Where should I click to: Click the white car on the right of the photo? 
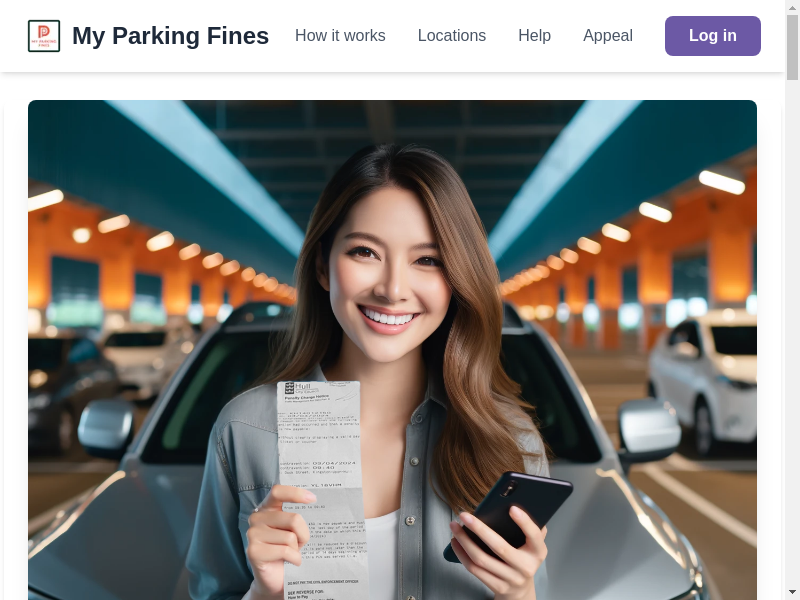click(x=704, y=380)
